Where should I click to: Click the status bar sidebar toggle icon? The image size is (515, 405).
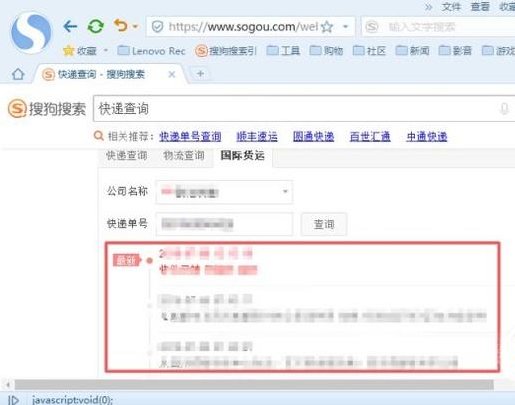(x=13, y=400)
